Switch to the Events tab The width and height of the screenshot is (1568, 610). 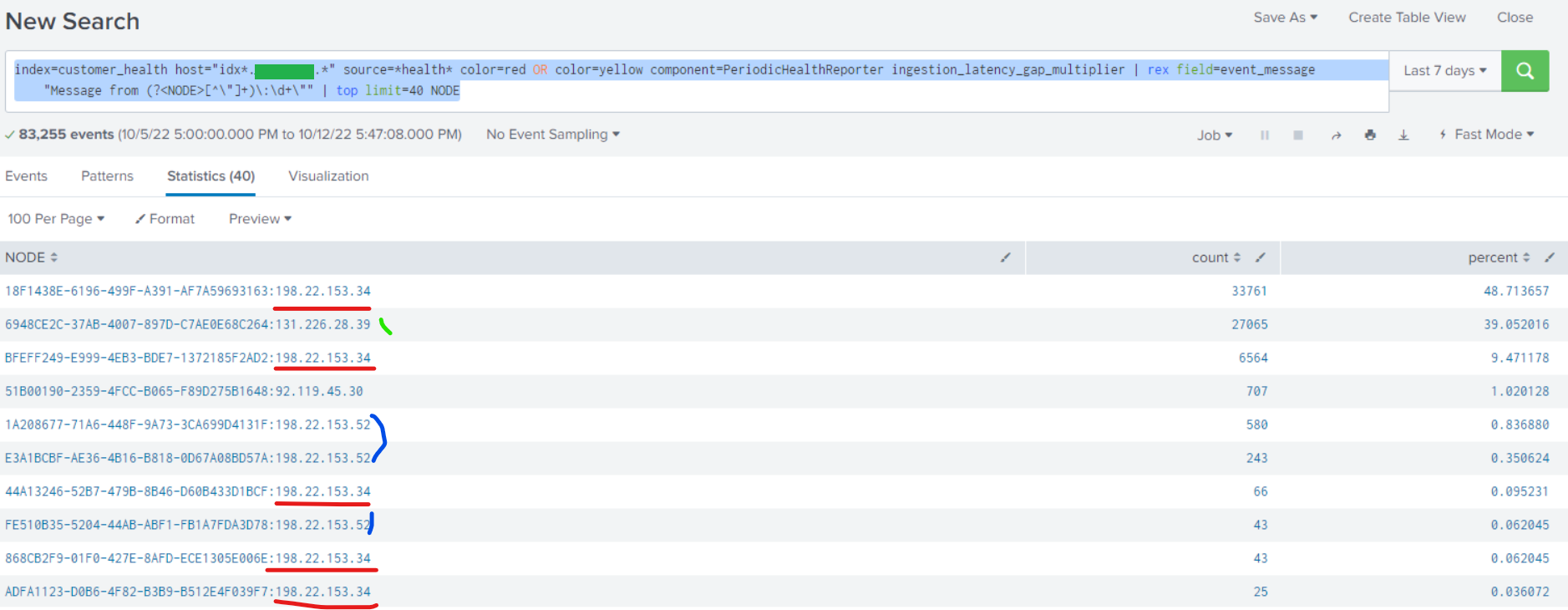point(26,176)
